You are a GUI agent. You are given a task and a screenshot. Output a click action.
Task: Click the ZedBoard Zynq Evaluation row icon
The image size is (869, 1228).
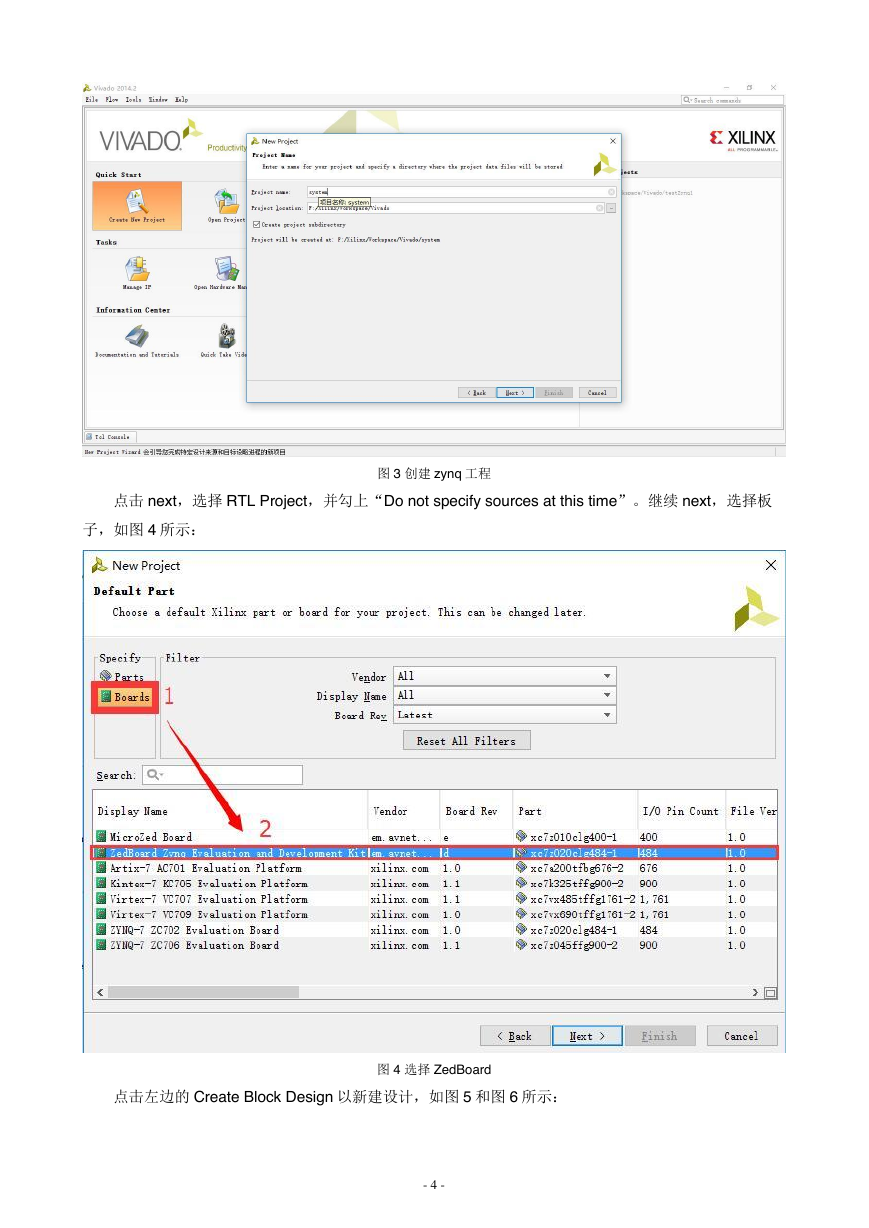pos(101,853)
